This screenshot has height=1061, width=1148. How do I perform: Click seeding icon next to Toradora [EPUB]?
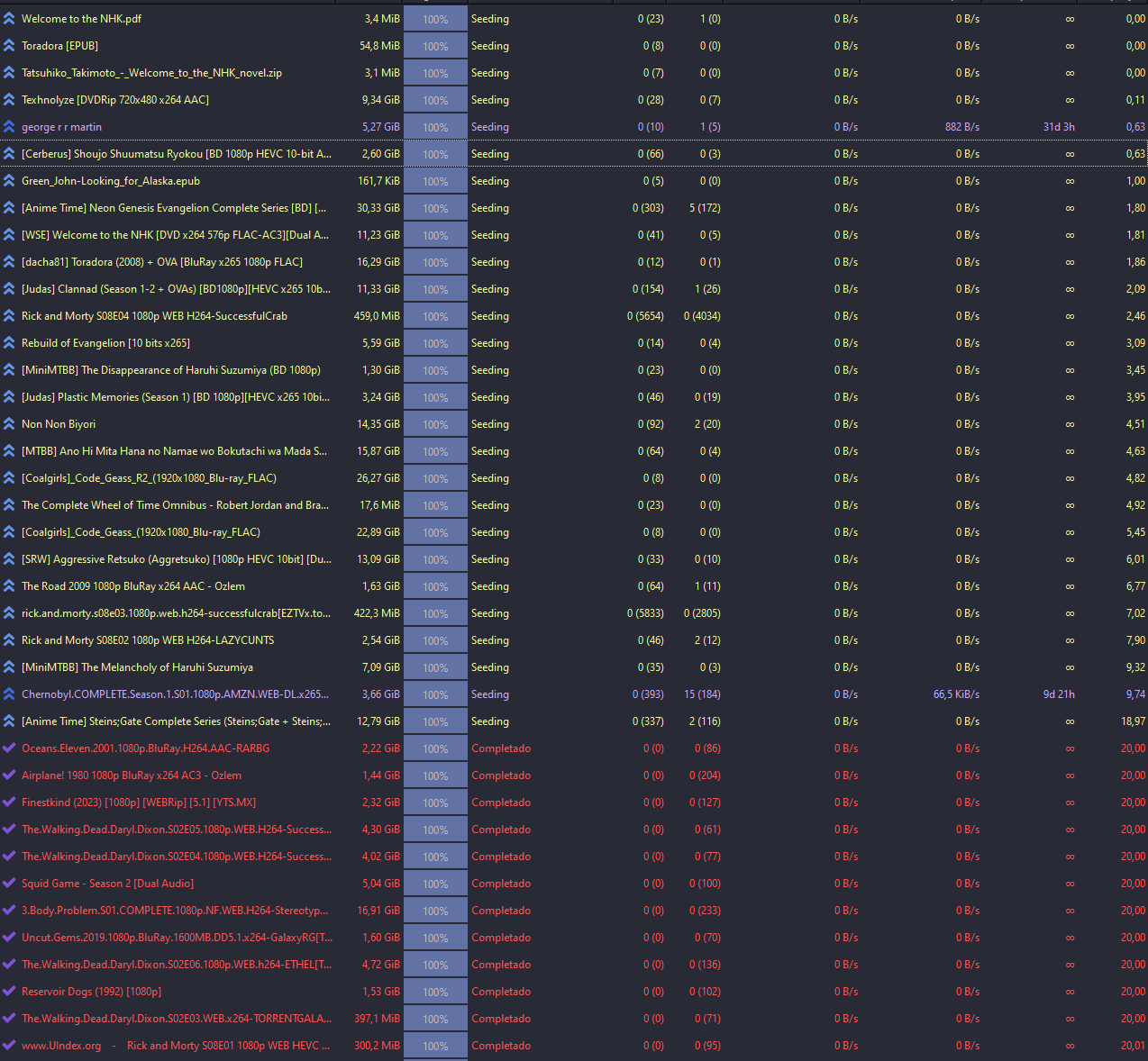pos(9,46)
